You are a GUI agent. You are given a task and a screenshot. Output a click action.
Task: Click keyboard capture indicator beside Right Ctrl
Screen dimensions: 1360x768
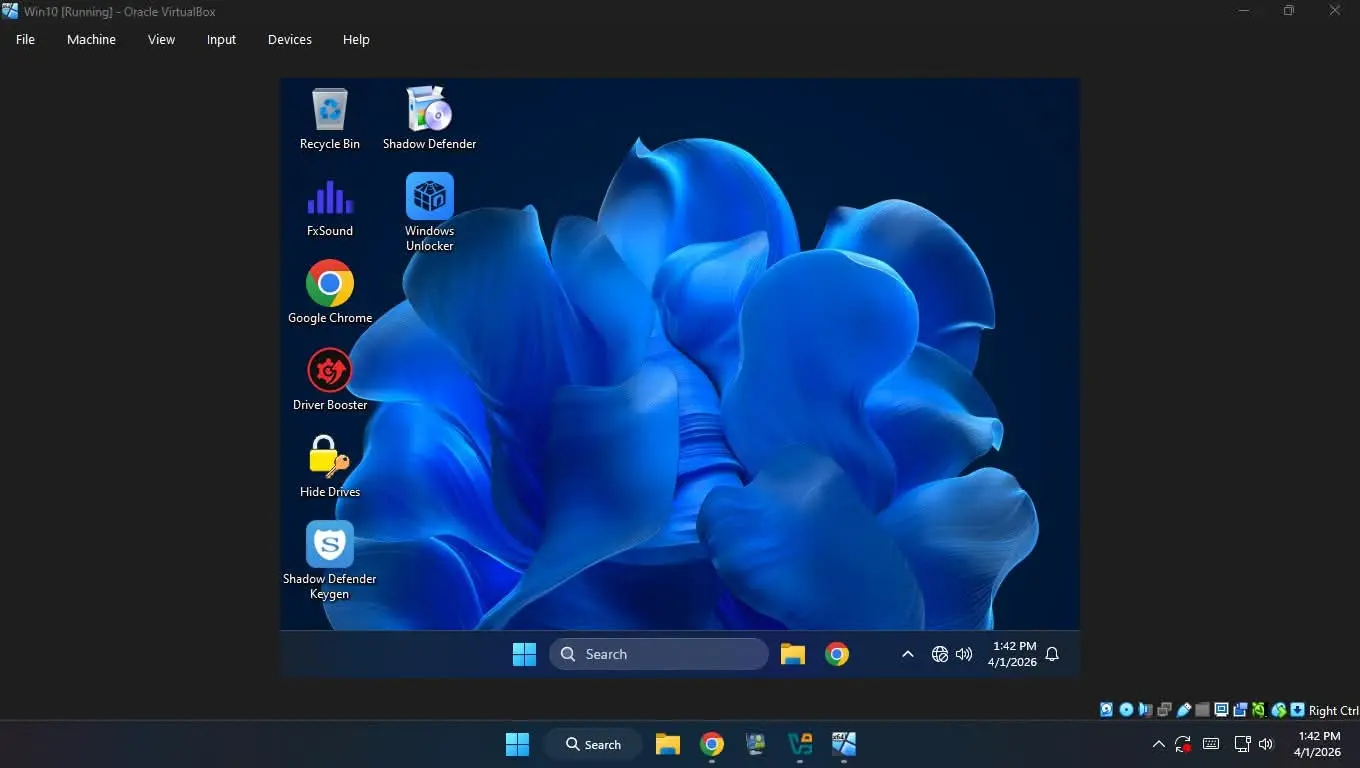pos(1297,710)
